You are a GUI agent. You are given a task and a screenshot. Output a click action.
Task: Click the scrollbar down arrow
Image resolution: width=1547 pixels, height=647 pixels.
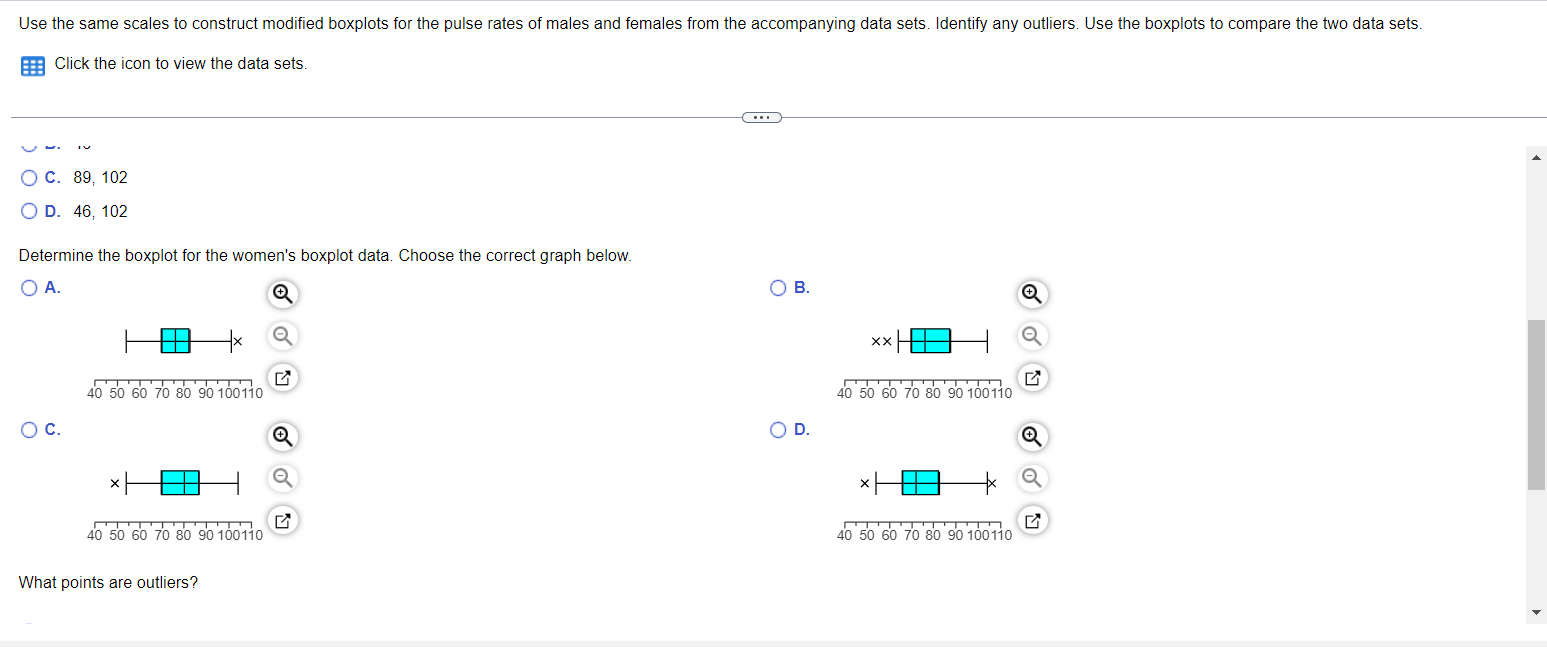(x=1536, y=610)
